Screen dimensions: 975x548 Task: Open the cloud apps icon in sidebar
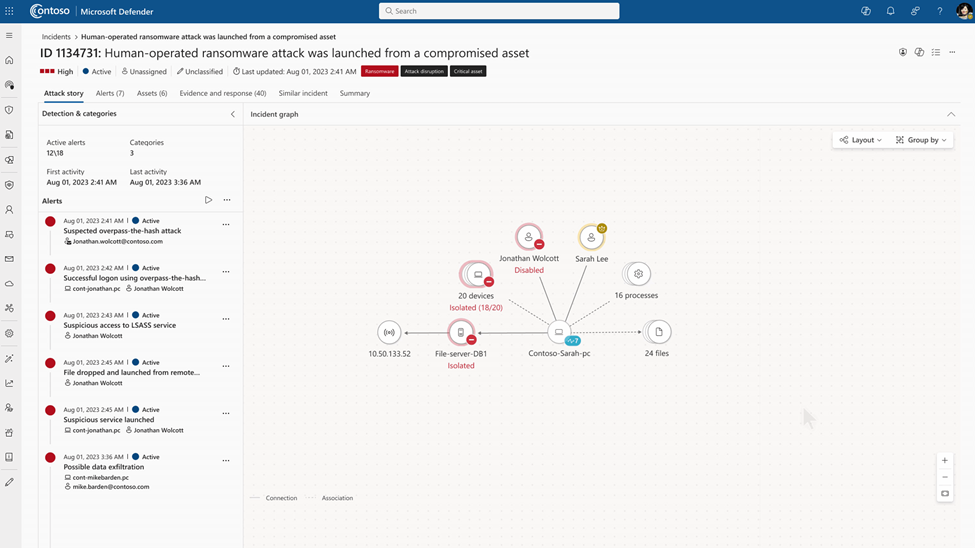(x=9, y=284)
